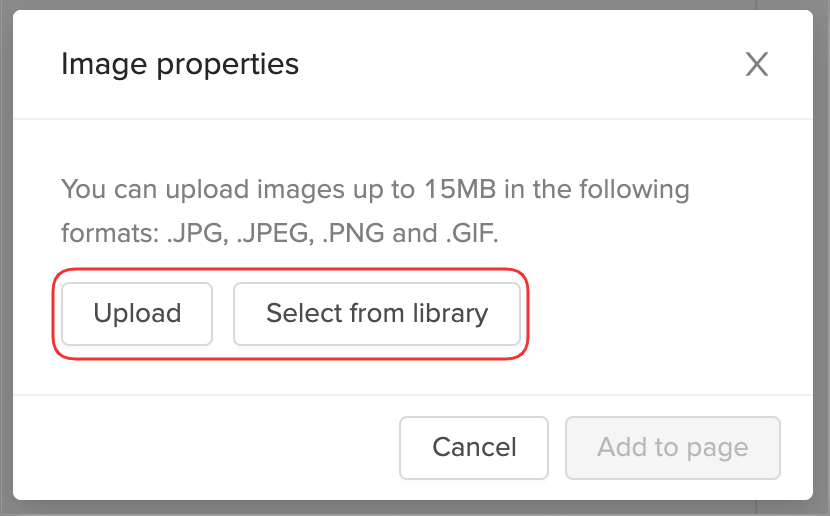
Task: Click the word 'Upload' on the left button
Action: pyautogui.click(x=137, y=313)
